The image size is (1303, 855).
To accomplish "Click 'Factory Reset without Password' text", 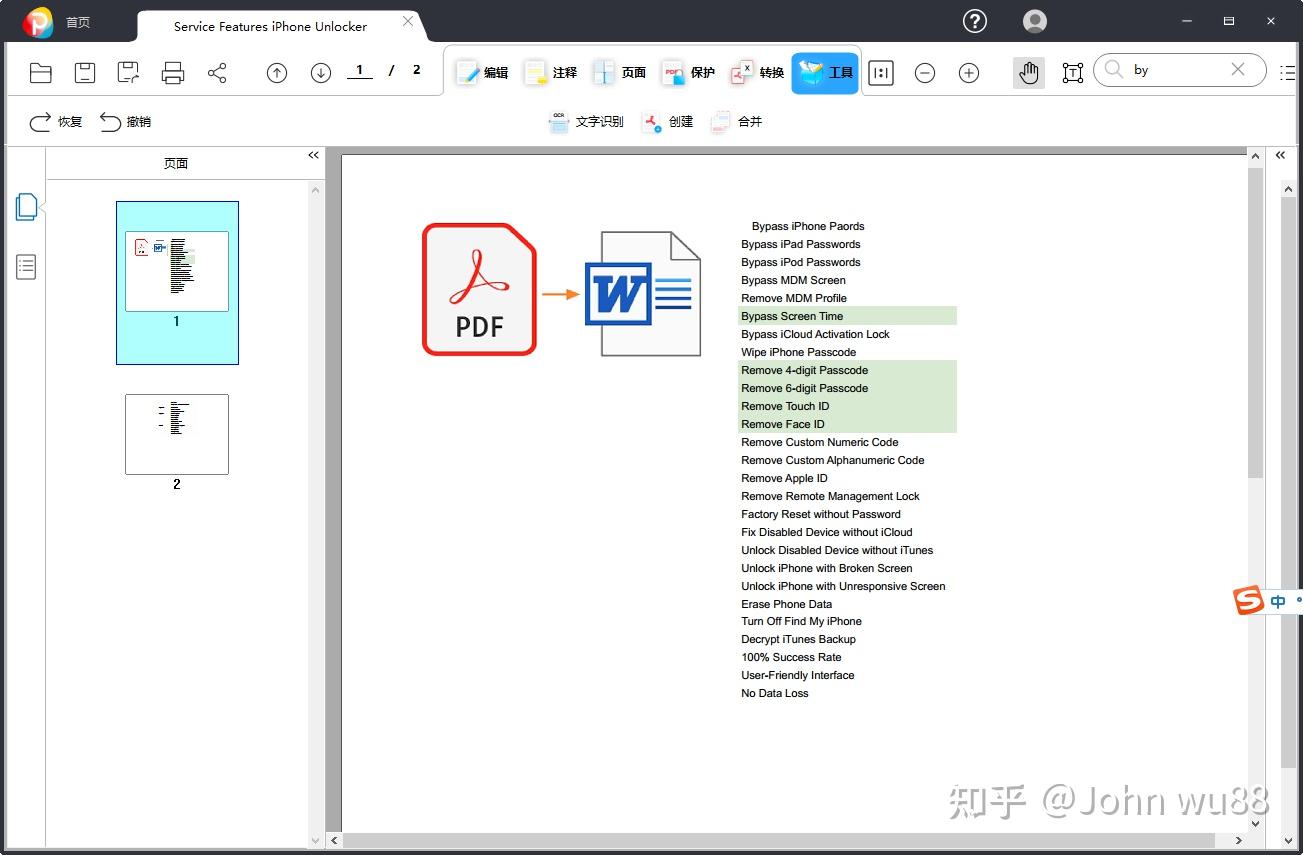I will click(821, 514).
